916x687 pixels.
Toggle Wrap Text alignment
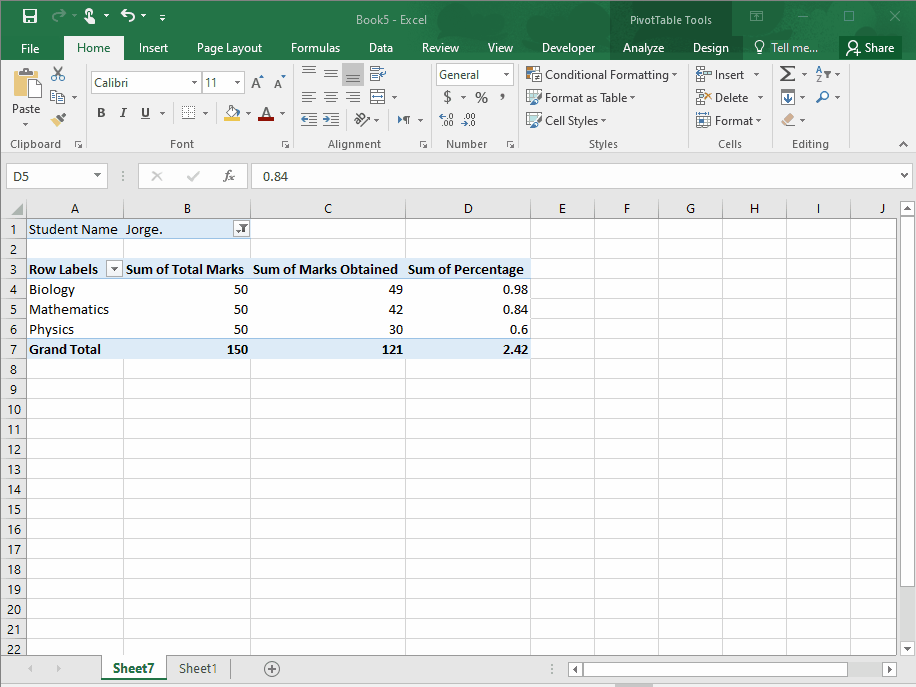378,74
